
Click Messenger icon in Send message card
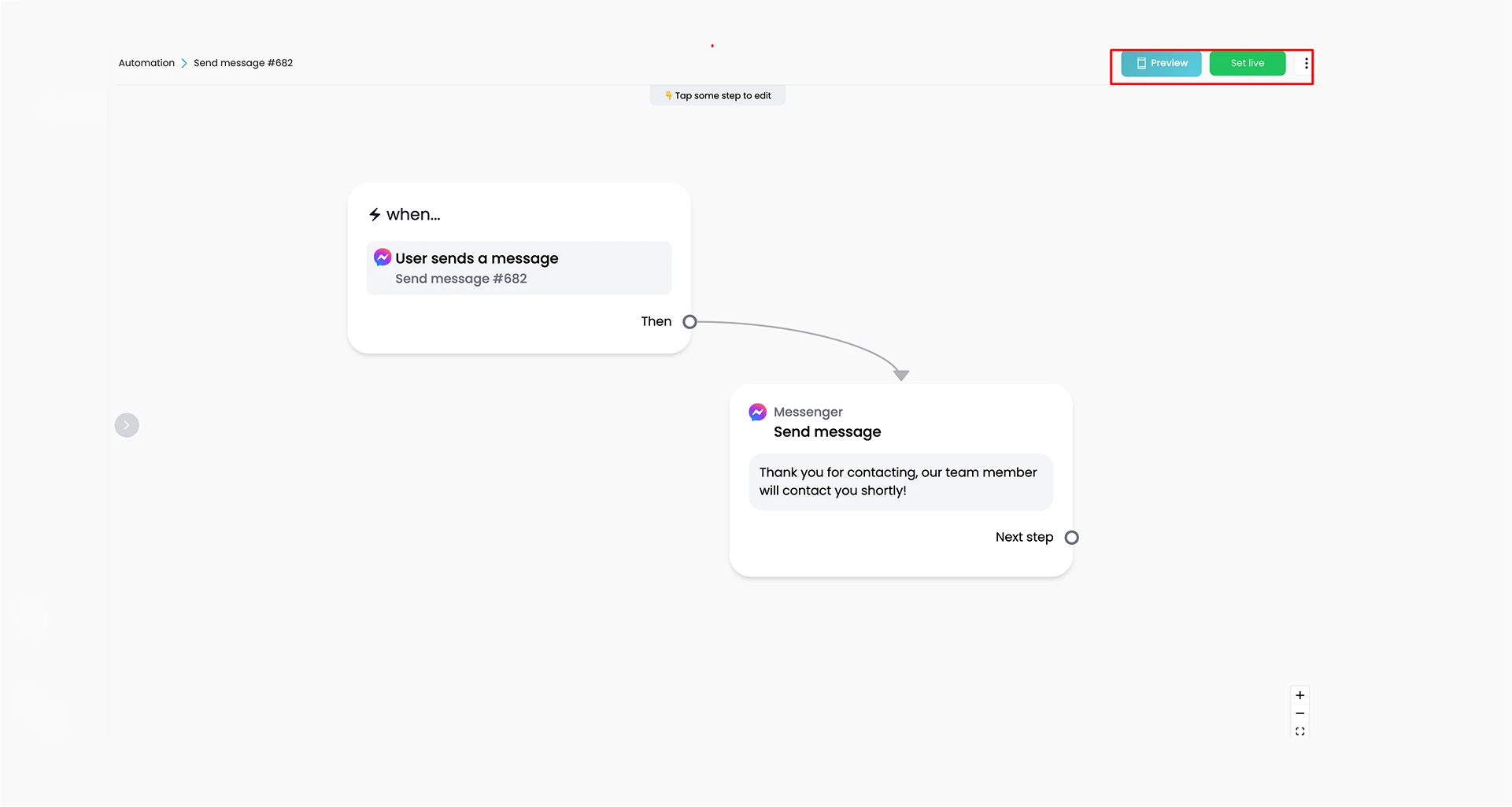(x=757, y=412)
